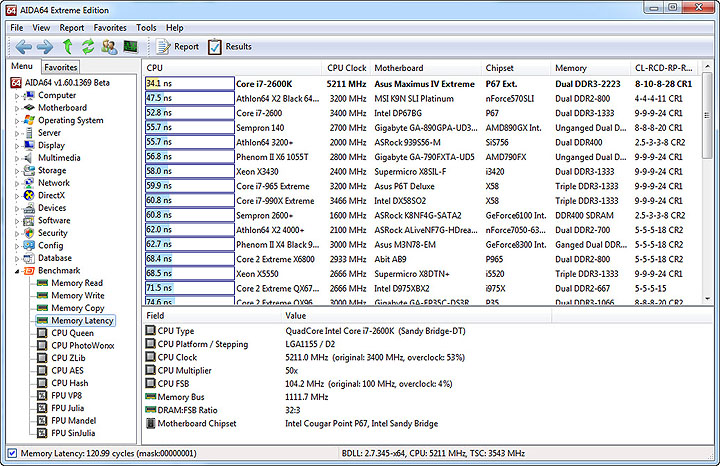
Task: Click the Multimedia speaker tree icon
Action: pos(29,158)
